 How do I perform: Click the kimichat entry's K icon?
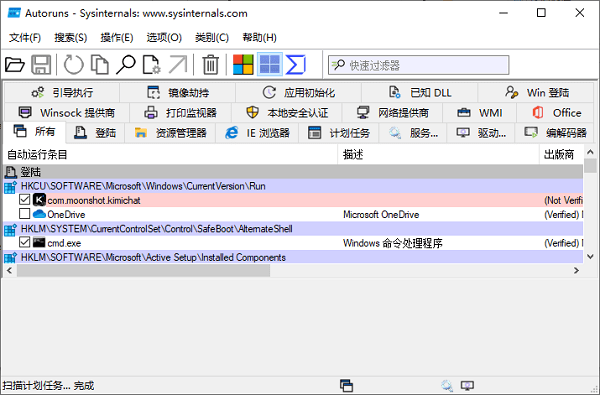click(x=39, y=200)
